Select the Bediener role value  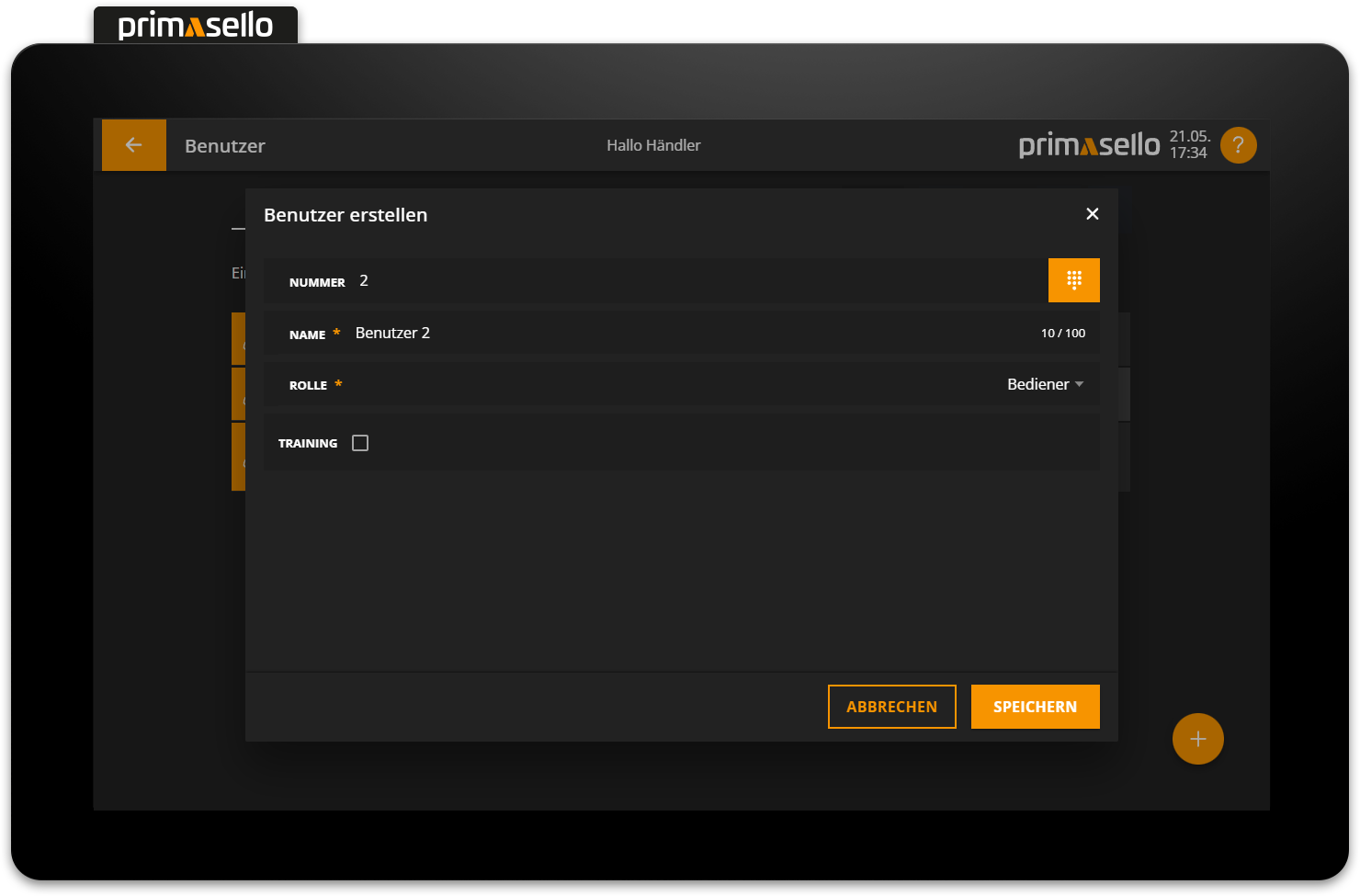click(1037, 384)
